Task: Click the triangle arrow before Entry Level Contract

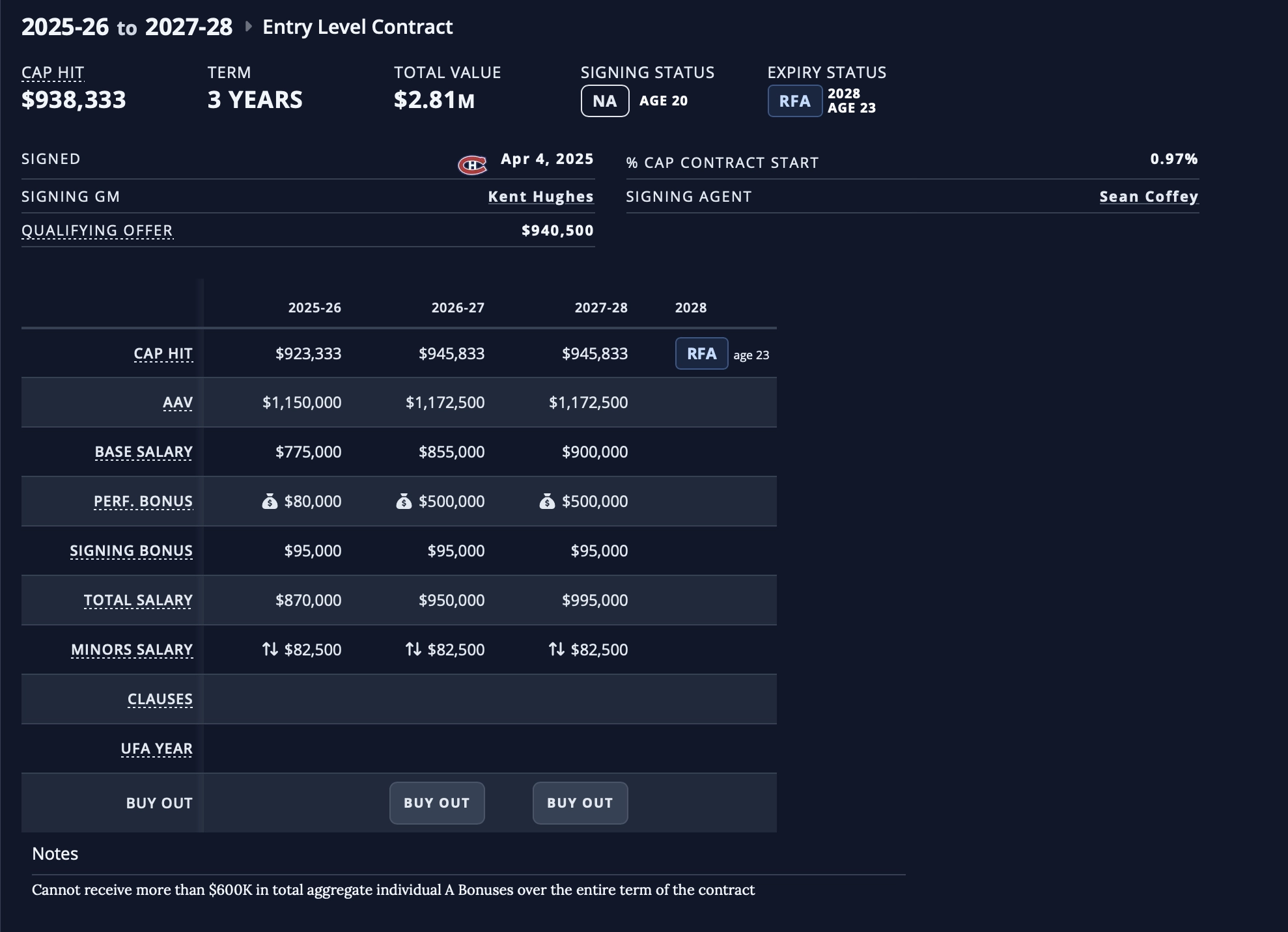Action: 248,27
